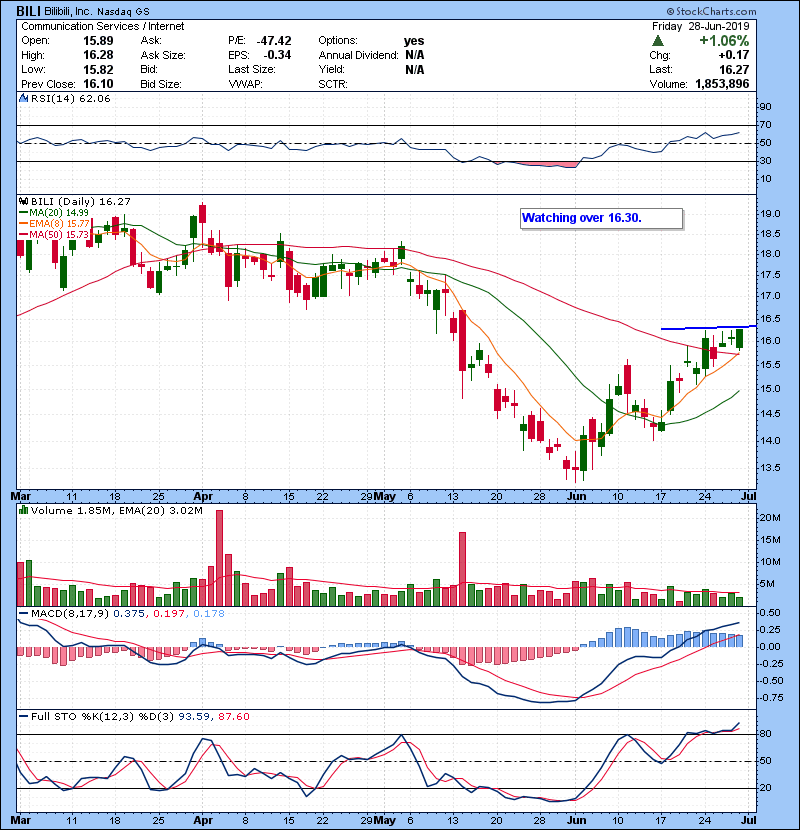Click the stochastic %K value 93.59
Screen dimensions: 800x830
click(x=193, y=716)
